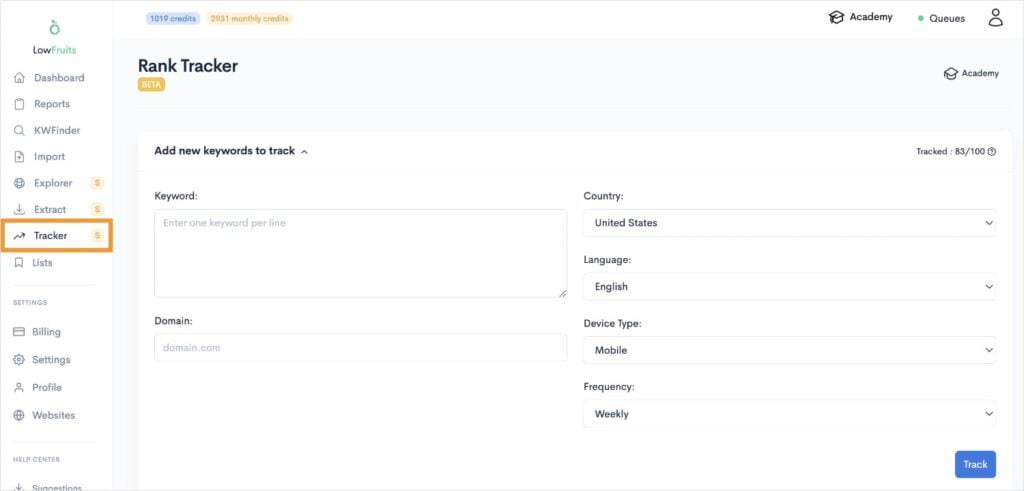Open the Extract tool
Image resolution: width=1024 pixels, height=491 pixels.
[x=49, y=210]
